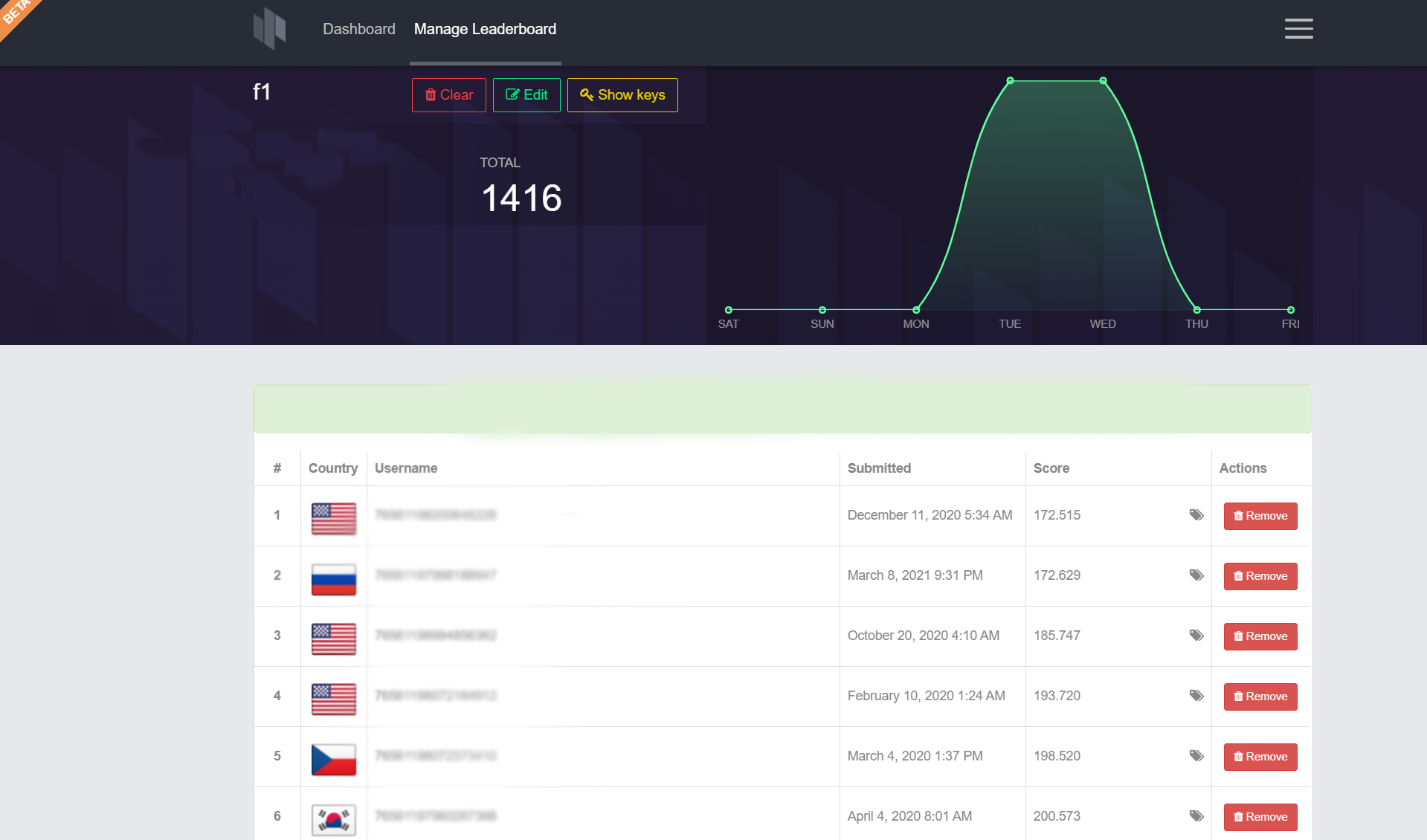Viewport: 1427px width, 840px height.
Task: Open the Dashboard tab
Action: point(359,29)
